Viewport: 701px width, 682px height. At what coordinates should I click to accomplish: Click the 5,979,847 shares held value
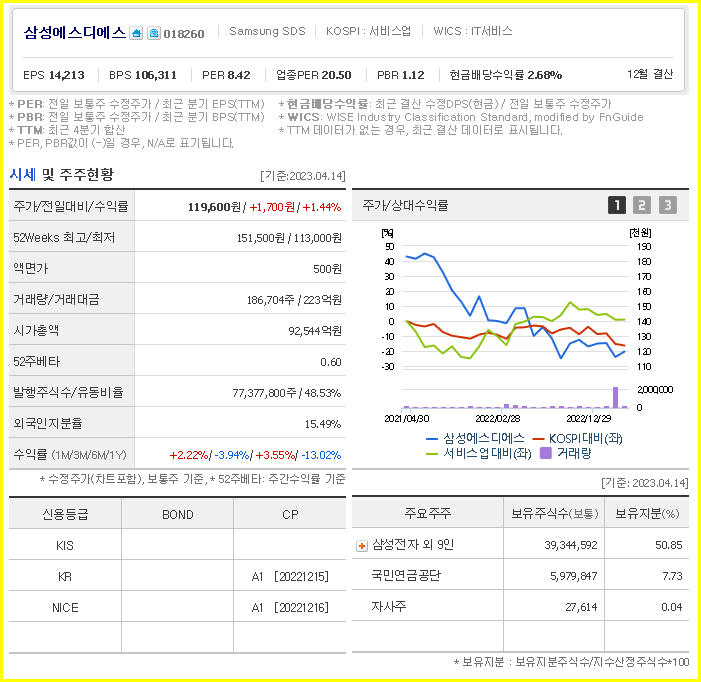(x=574, y=577)
